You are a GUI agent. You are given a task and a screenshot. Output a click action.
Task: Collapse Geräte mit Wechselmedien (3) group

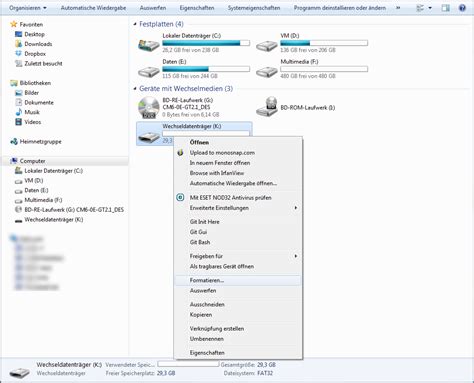point(135,88)
